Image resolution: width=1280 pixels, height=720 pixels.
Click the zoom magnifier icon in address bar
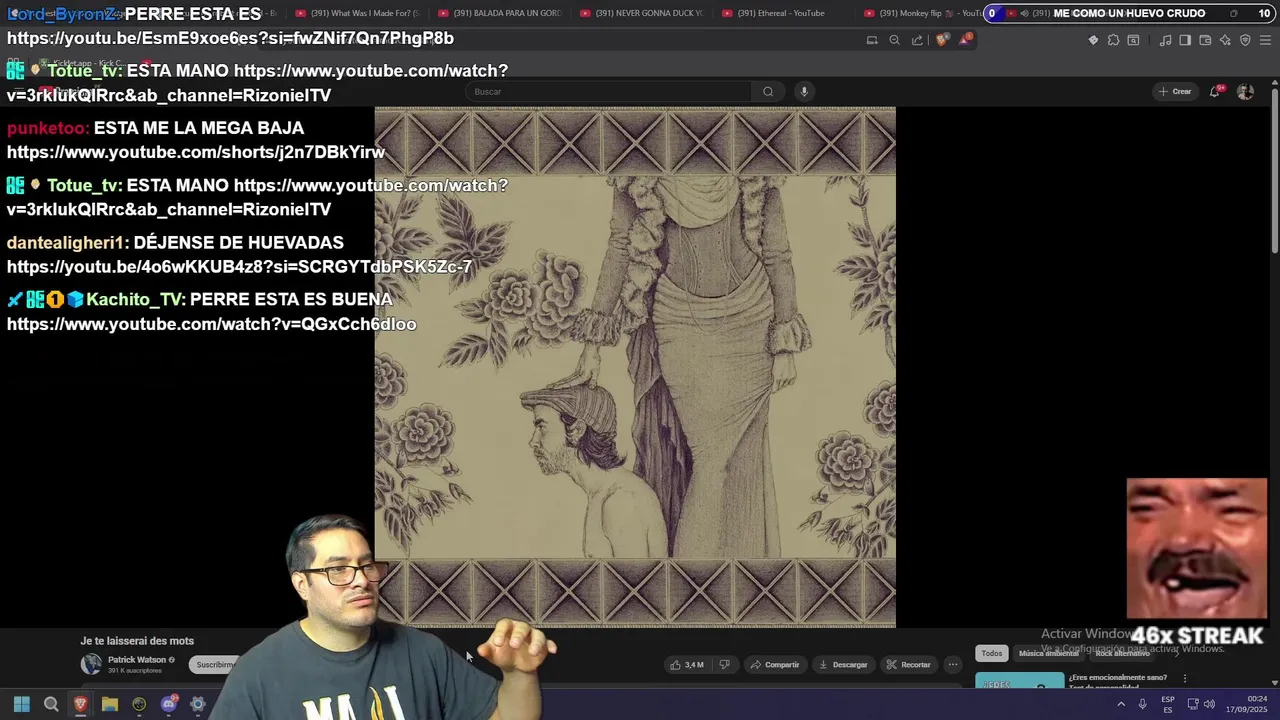point(894,40)
